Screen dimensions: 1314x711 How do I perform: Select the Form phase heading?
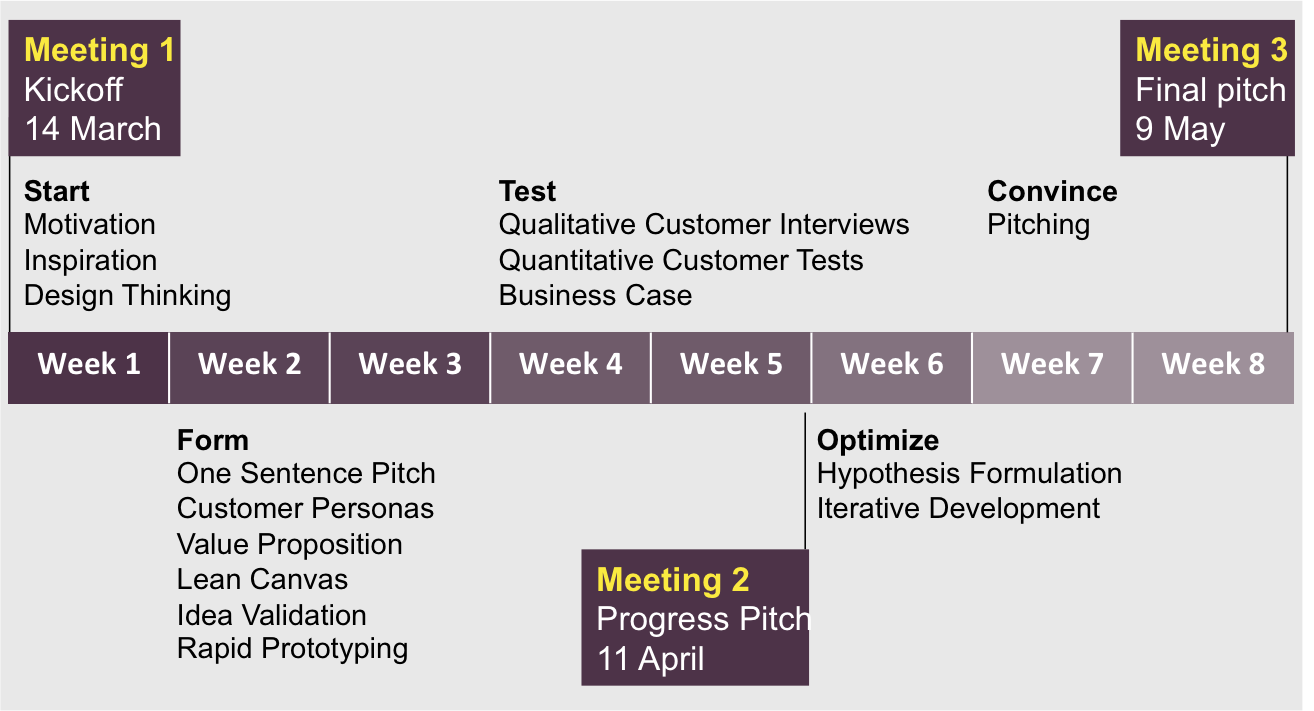click(213, 440)
